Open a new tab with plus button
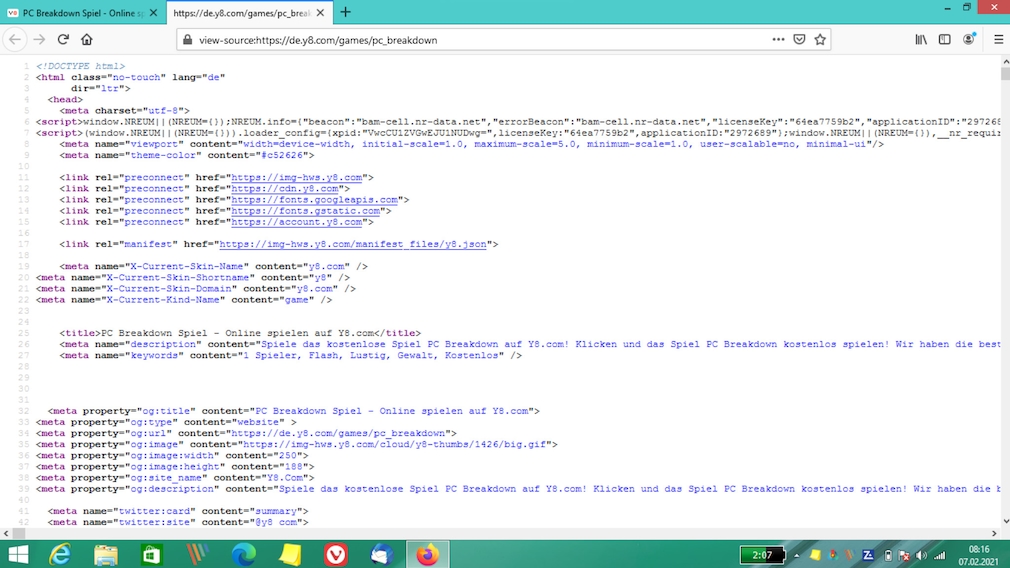Image resolution: width=1010 pixels, height=568 pixels. [x=345, y=12]
